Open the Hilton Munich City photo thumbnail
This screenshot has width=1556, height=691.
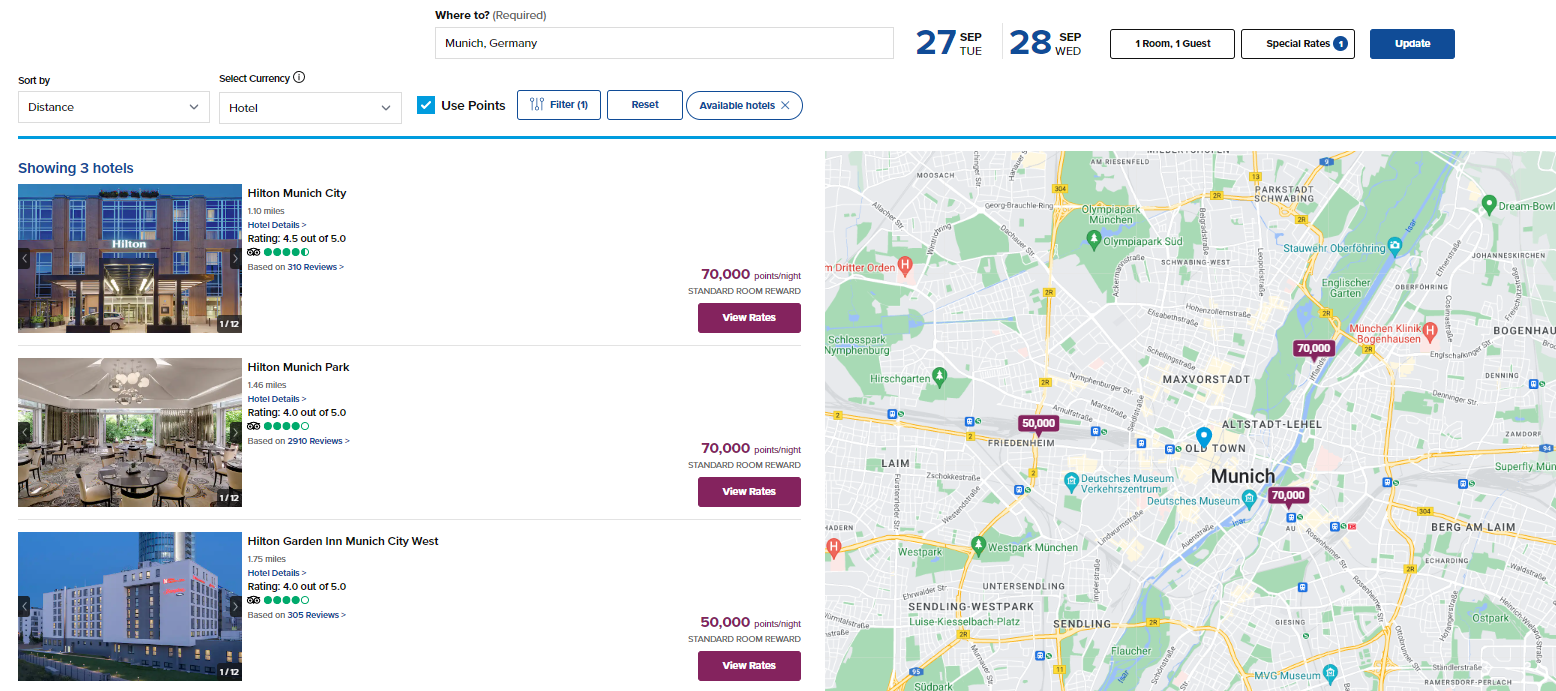click(130, 258)
